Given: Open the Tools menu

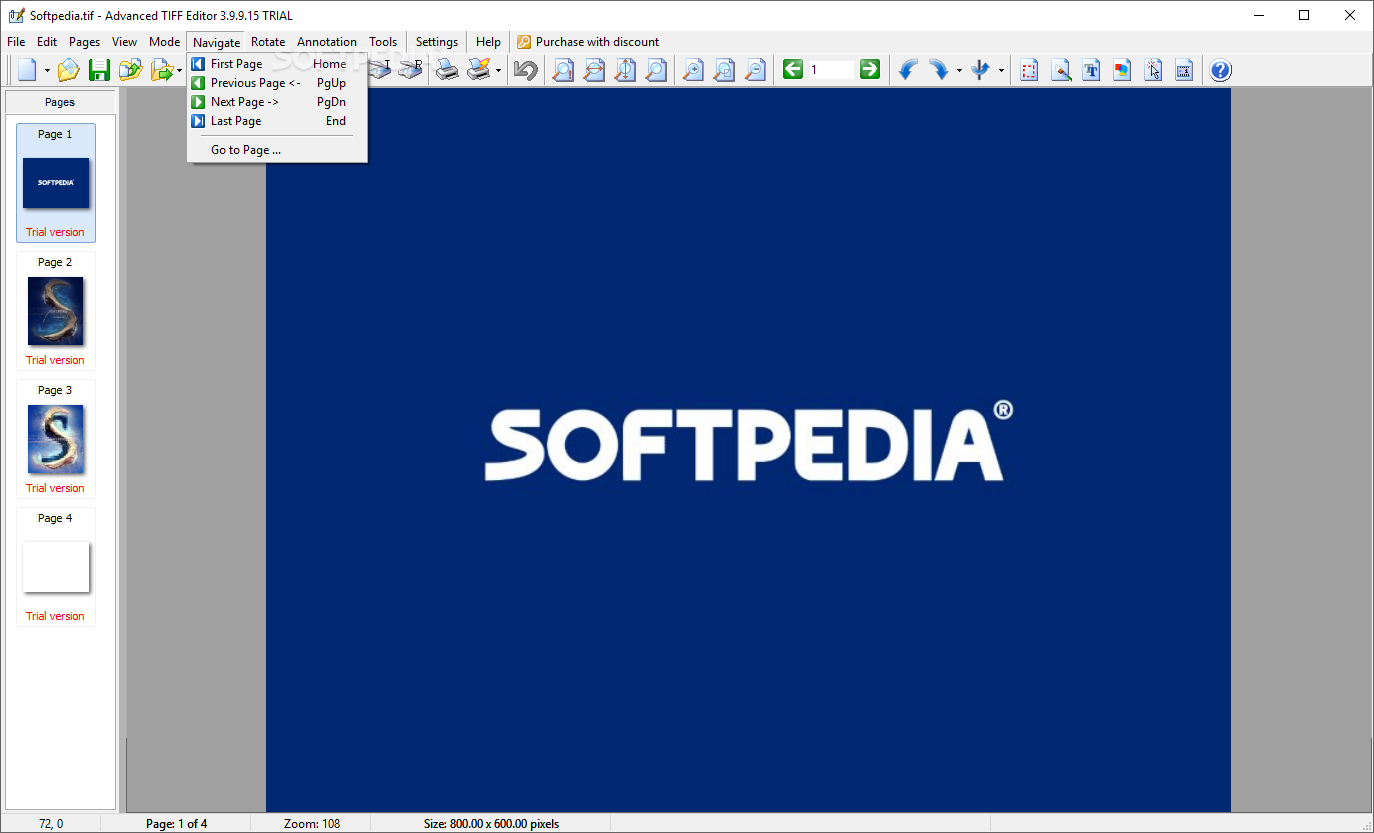Looking at the screenshot, I should coord(383,42).
